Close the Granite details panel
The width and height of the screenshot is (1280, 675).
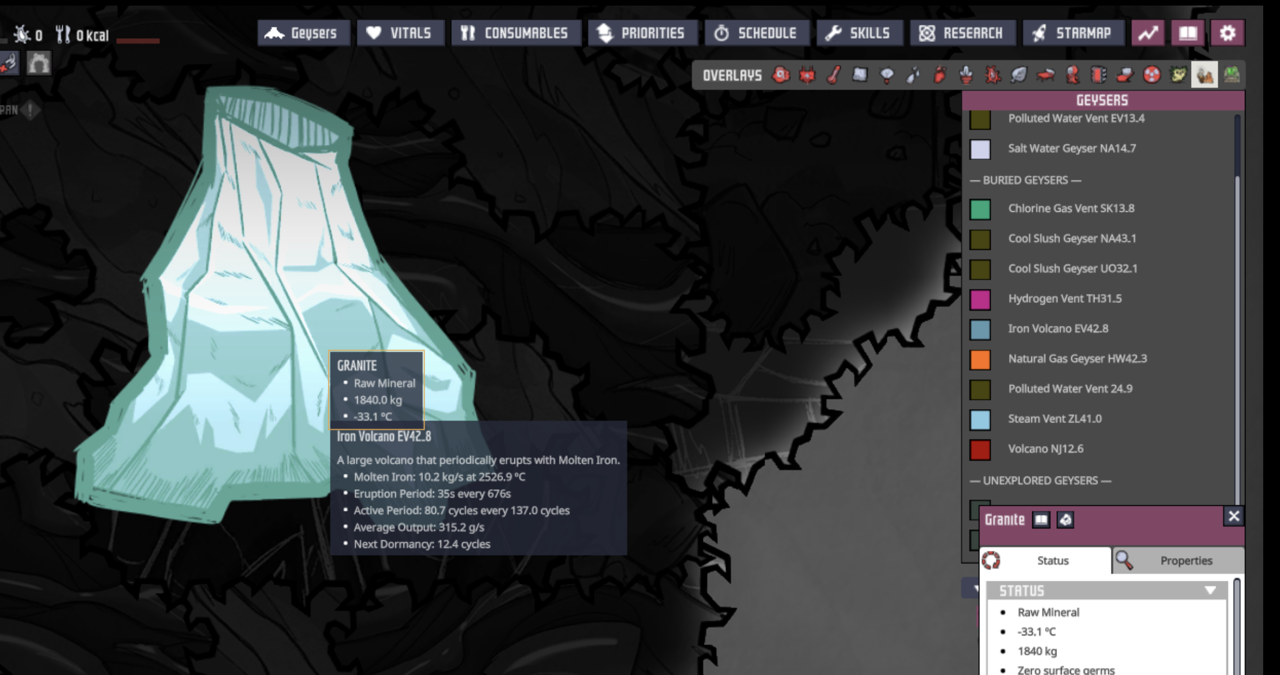(1234, 516)
